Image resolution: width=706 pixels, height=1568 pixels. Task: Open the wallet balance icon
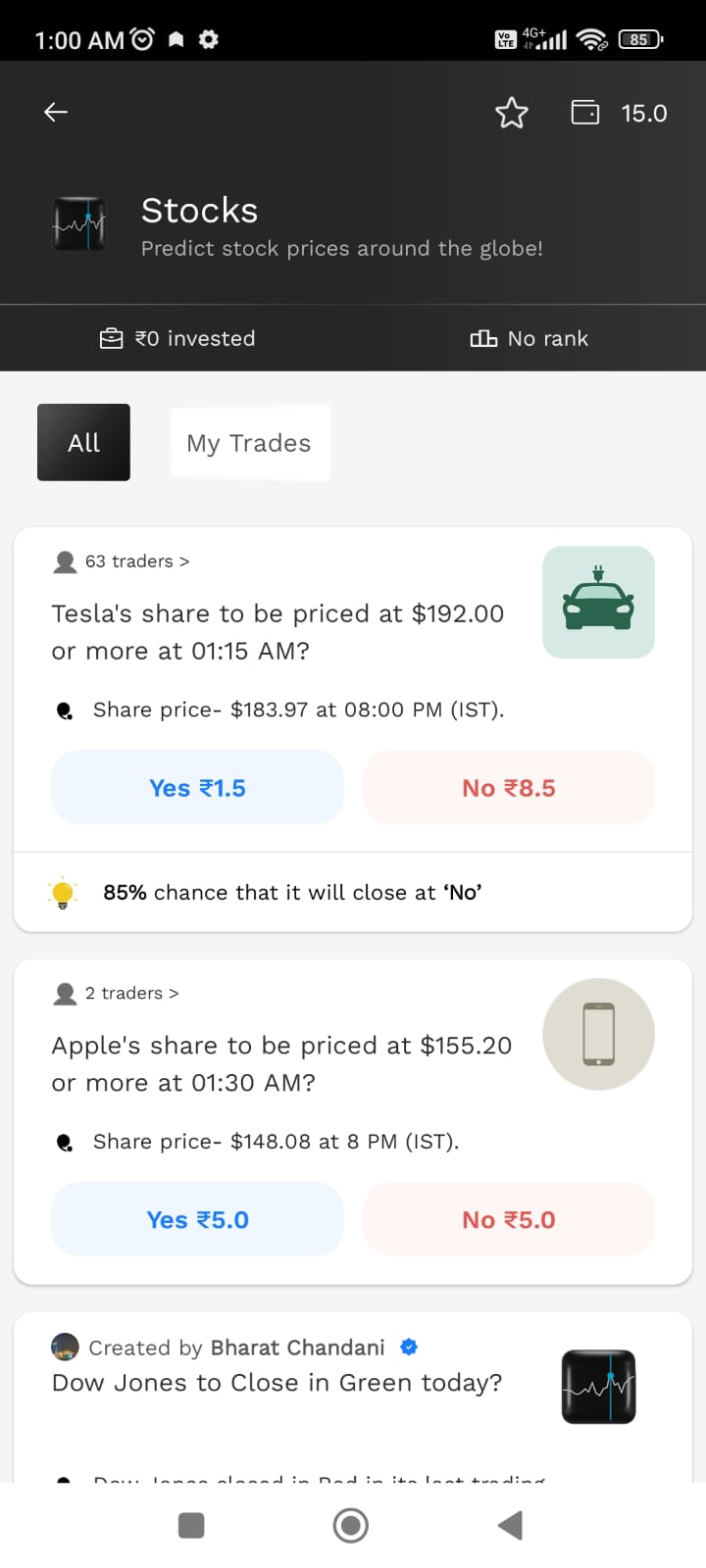click(585, 113)
